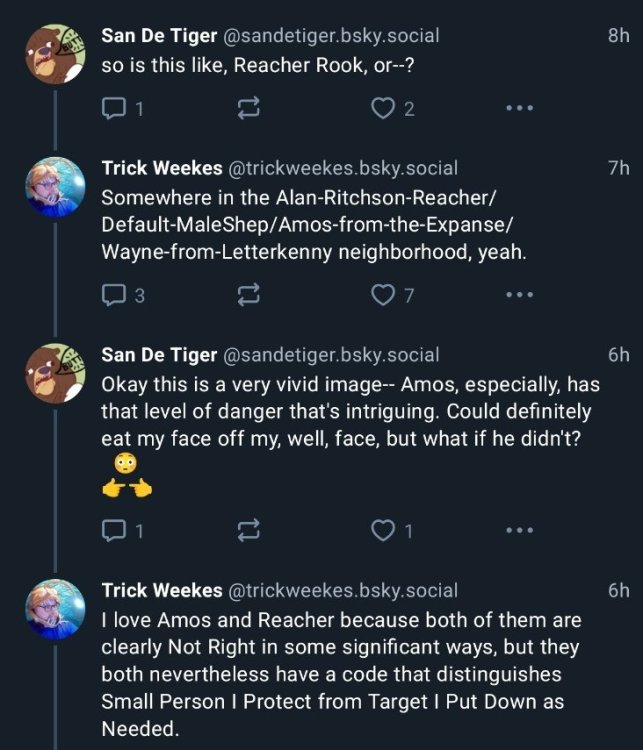The width and height of the screenshot is (643, 750).
Task: Open San De Tiger's name on first post
Action: click(x=160, y=36)
